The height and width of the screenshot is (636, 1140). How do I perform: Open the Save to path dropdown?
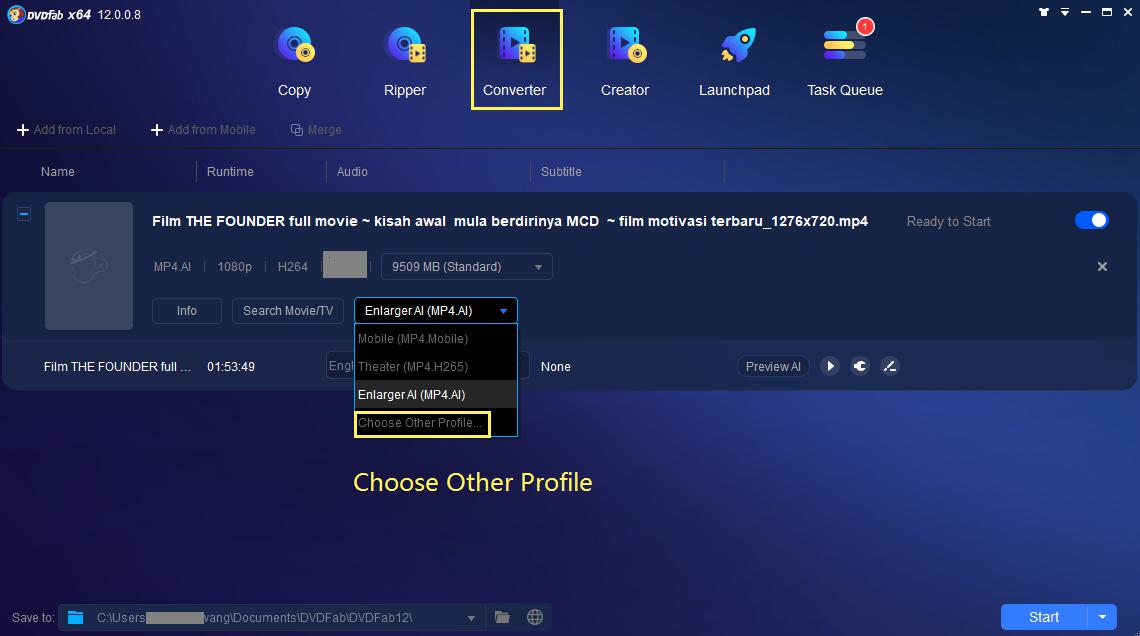tap(471, 618)
